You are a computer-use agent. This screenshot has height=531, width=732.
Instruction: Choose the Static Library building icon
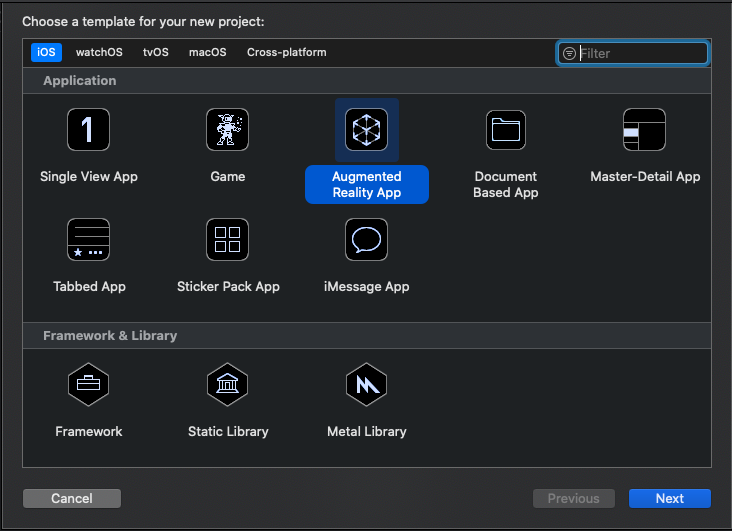coord(227,384)
